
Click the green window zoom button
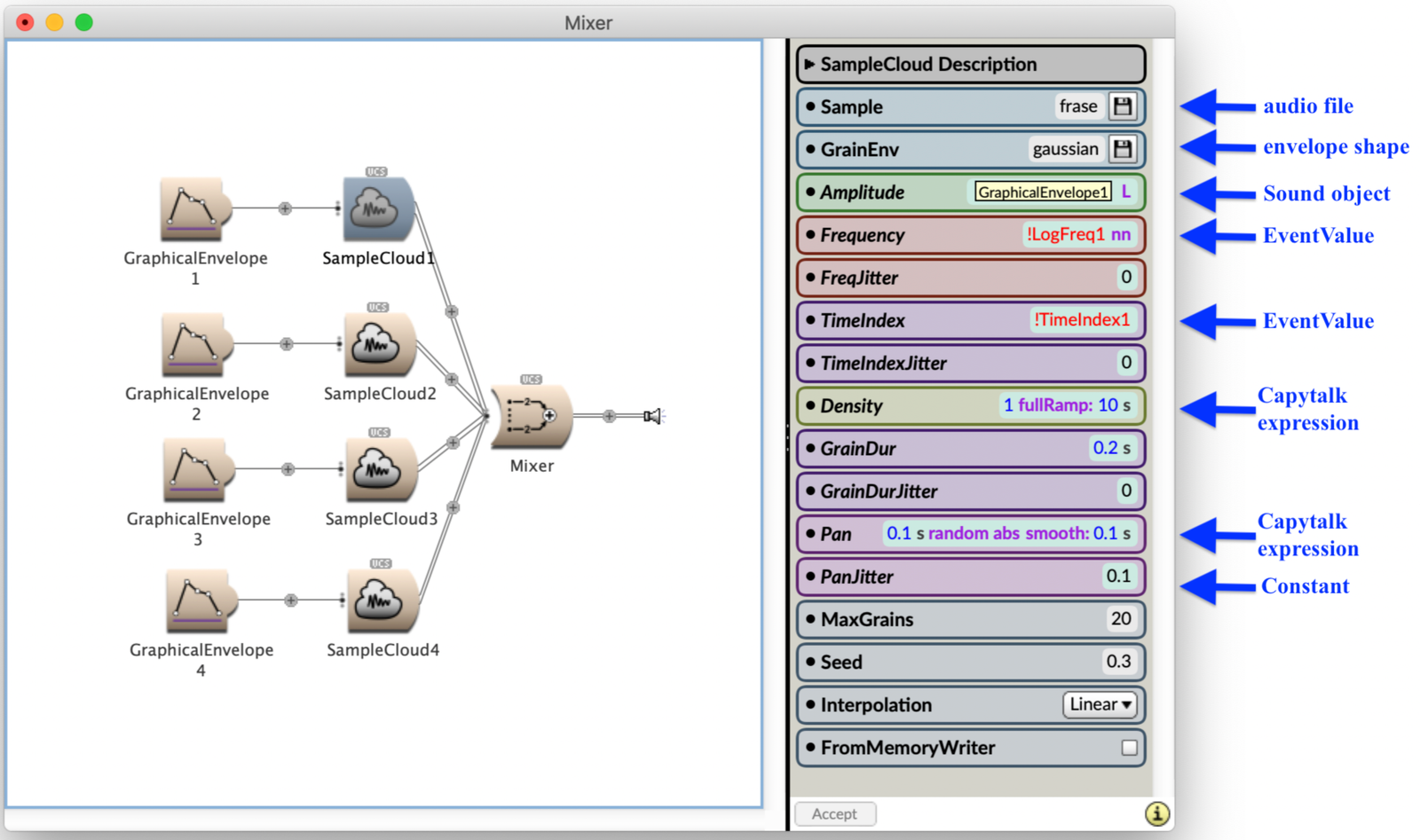pyautogui.click(x=84, y=22)
